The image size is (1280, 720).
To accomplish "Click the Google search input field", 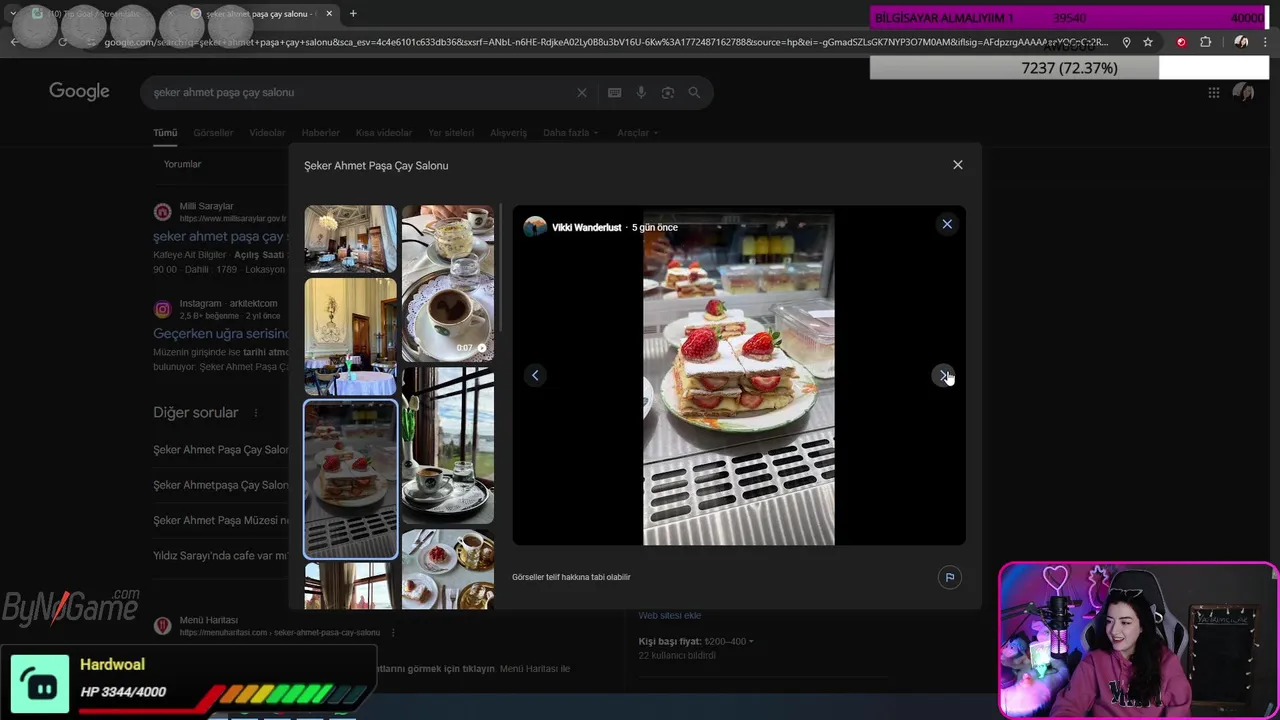I will [x=360, y=92].
